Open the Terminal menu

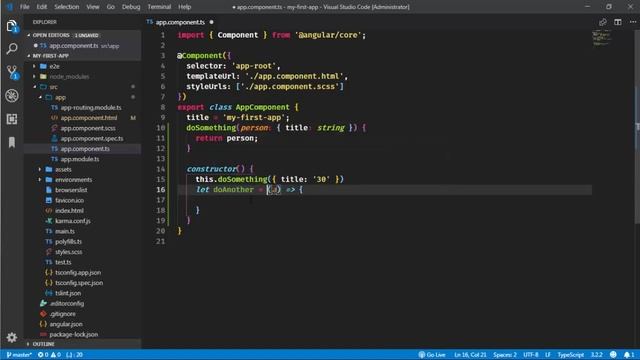(159, 7)
